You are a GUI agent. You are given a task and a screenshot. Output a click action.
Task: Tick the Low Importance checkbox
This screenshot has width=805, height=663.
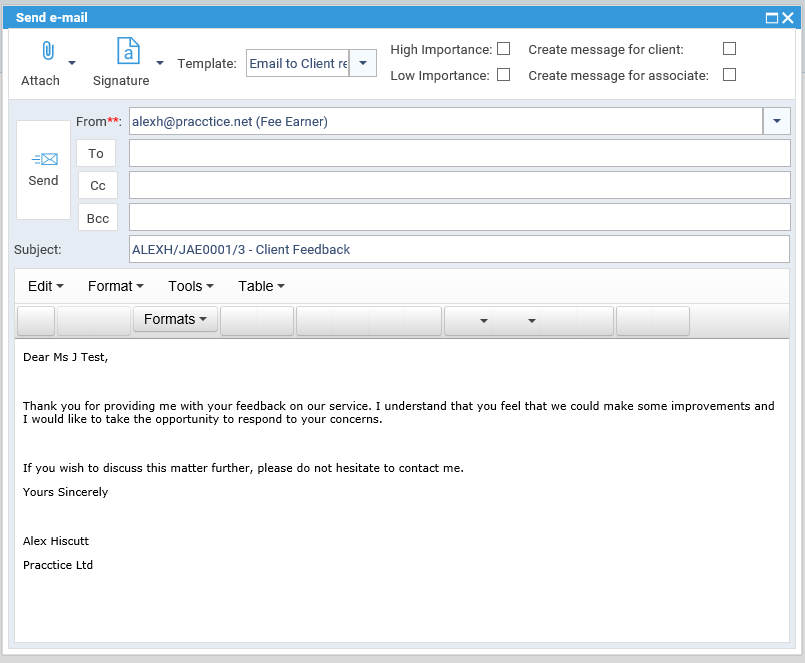click(504, 75)
